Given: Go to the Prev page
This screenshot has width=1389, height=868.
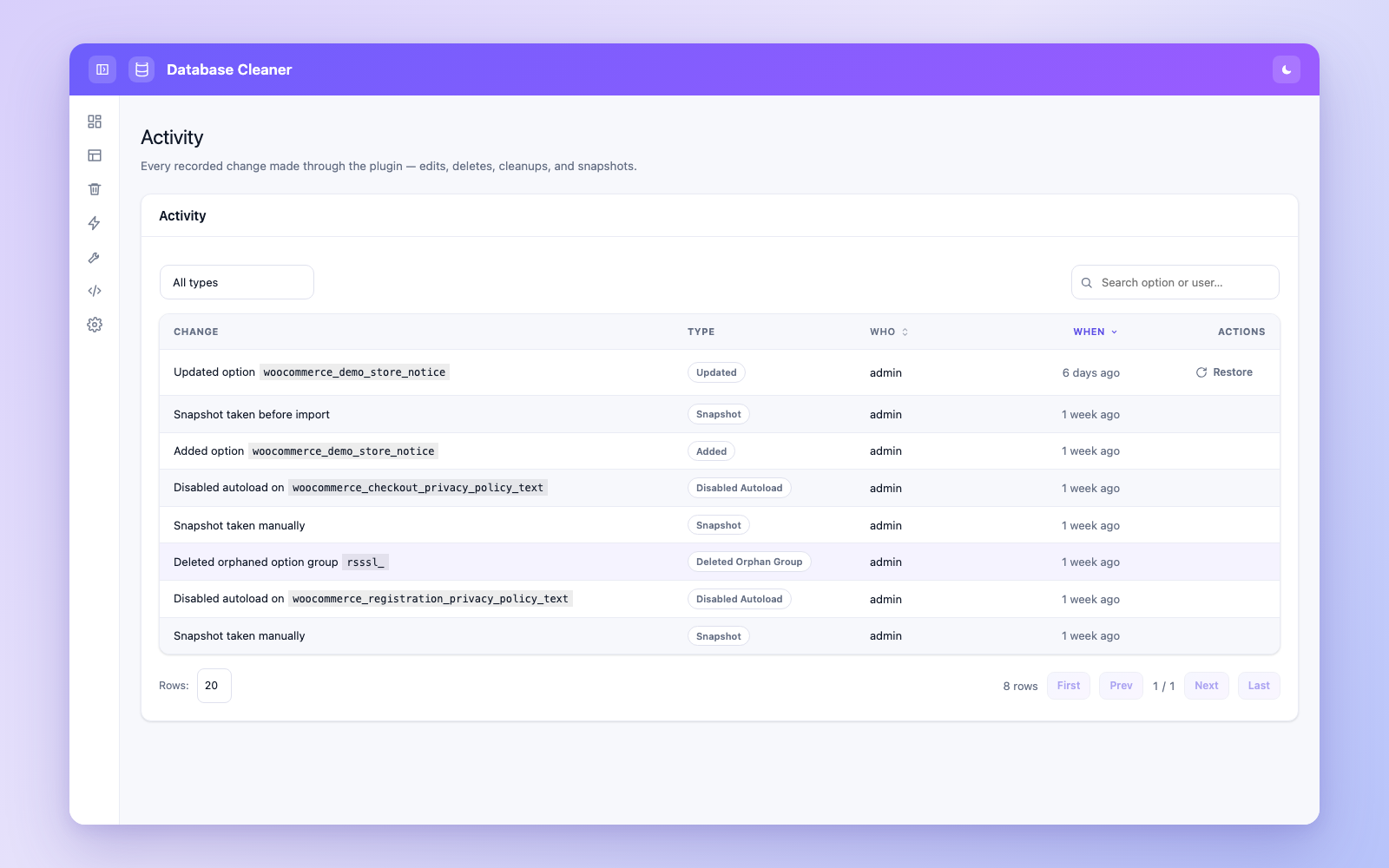Looking at the screenshot, I should click(x=1121, y=686).
